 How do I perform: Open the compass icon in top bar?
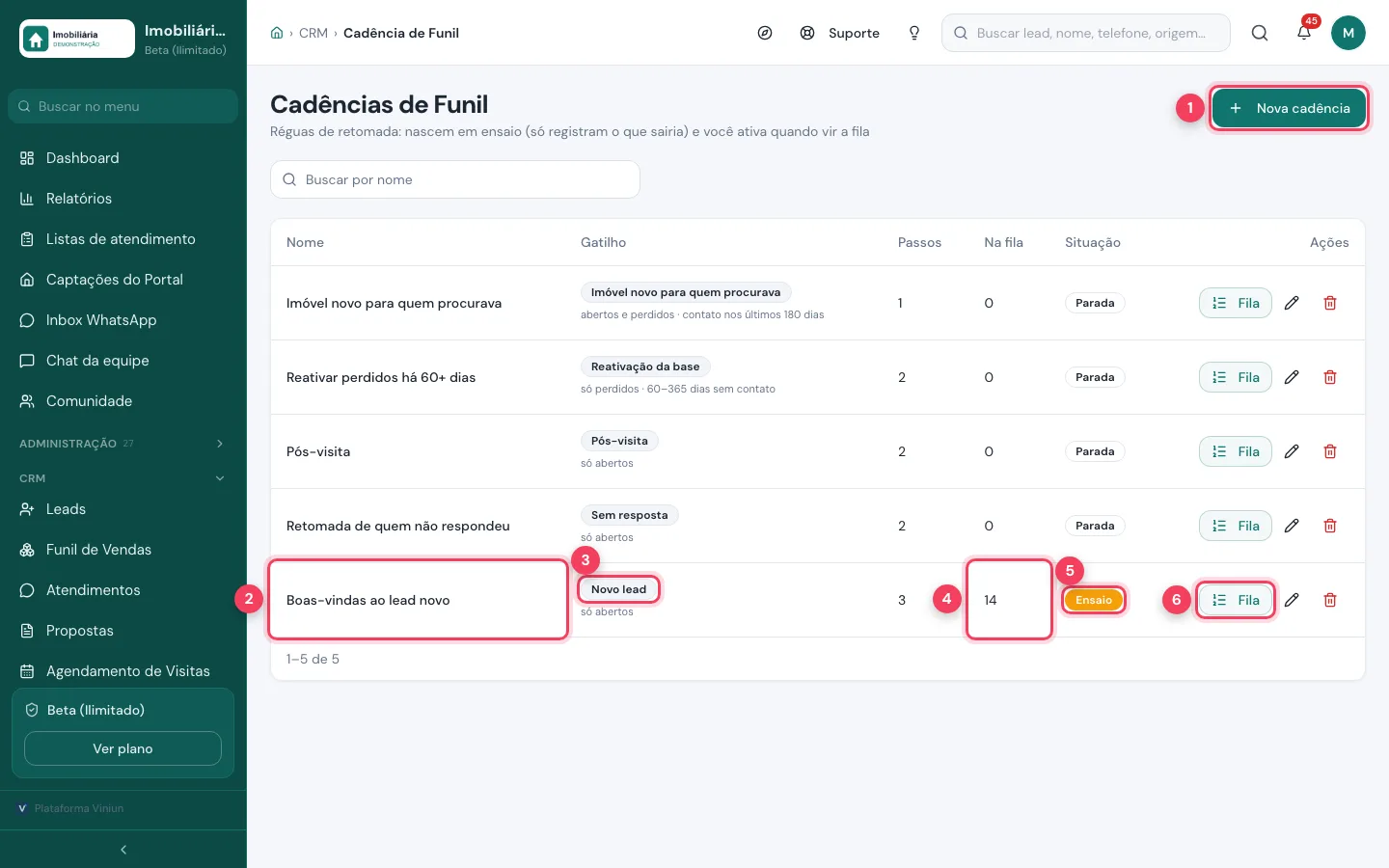pyautogui.click(x=765, y=33)
